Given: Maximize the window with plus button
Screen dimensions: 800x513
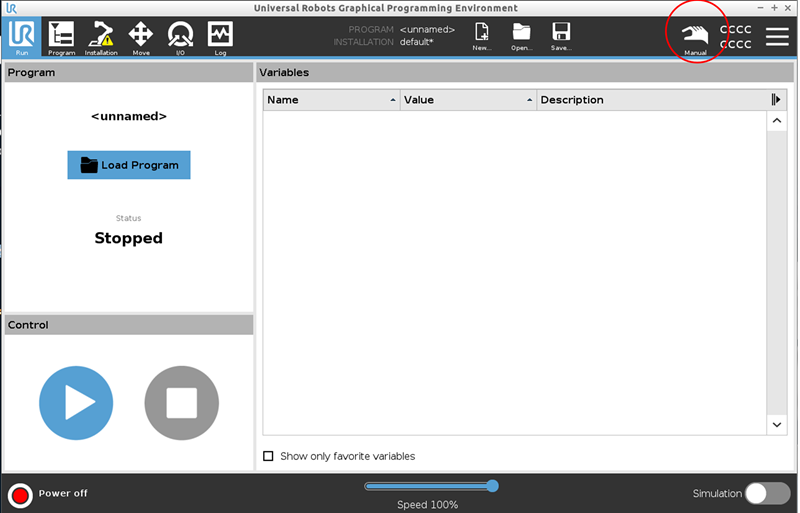Looking at the screenshot, I should 774,8.
